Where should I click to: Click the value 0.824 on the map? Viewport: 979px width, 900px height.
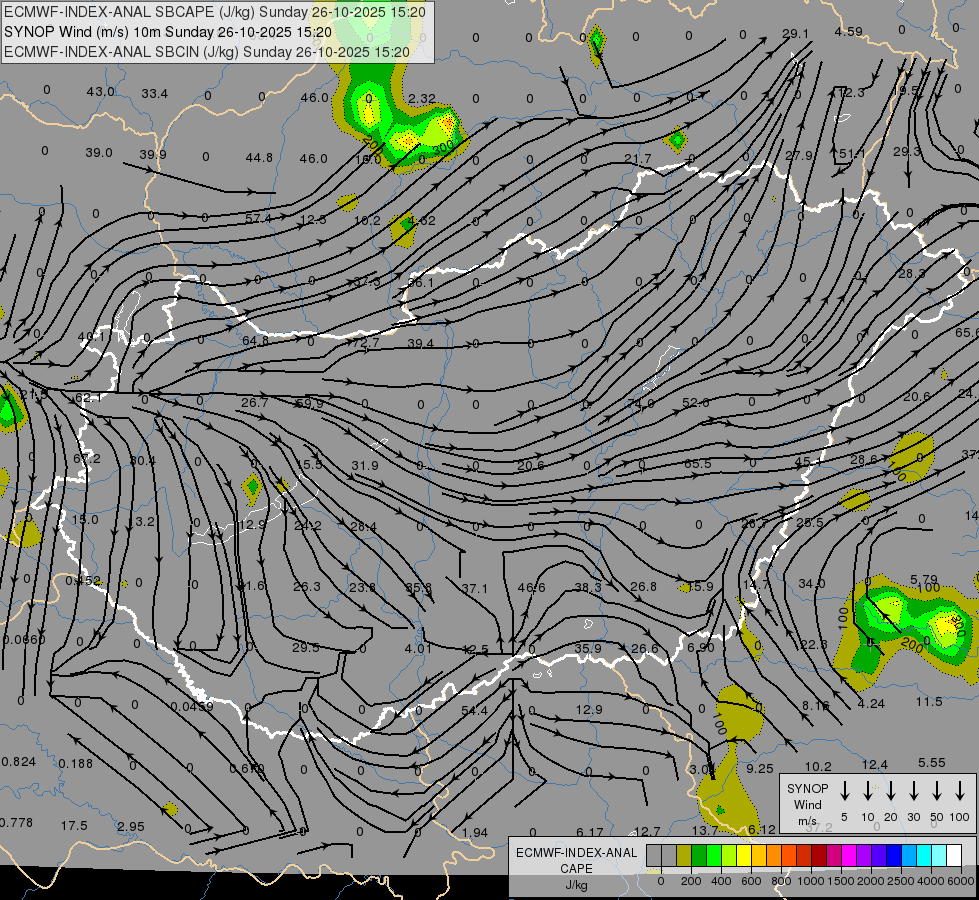coord(19,762)
